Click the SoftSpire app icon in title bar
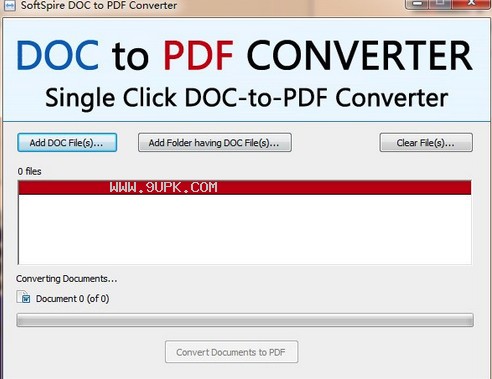The image size is (492, 379). click(x=9, y=5)
